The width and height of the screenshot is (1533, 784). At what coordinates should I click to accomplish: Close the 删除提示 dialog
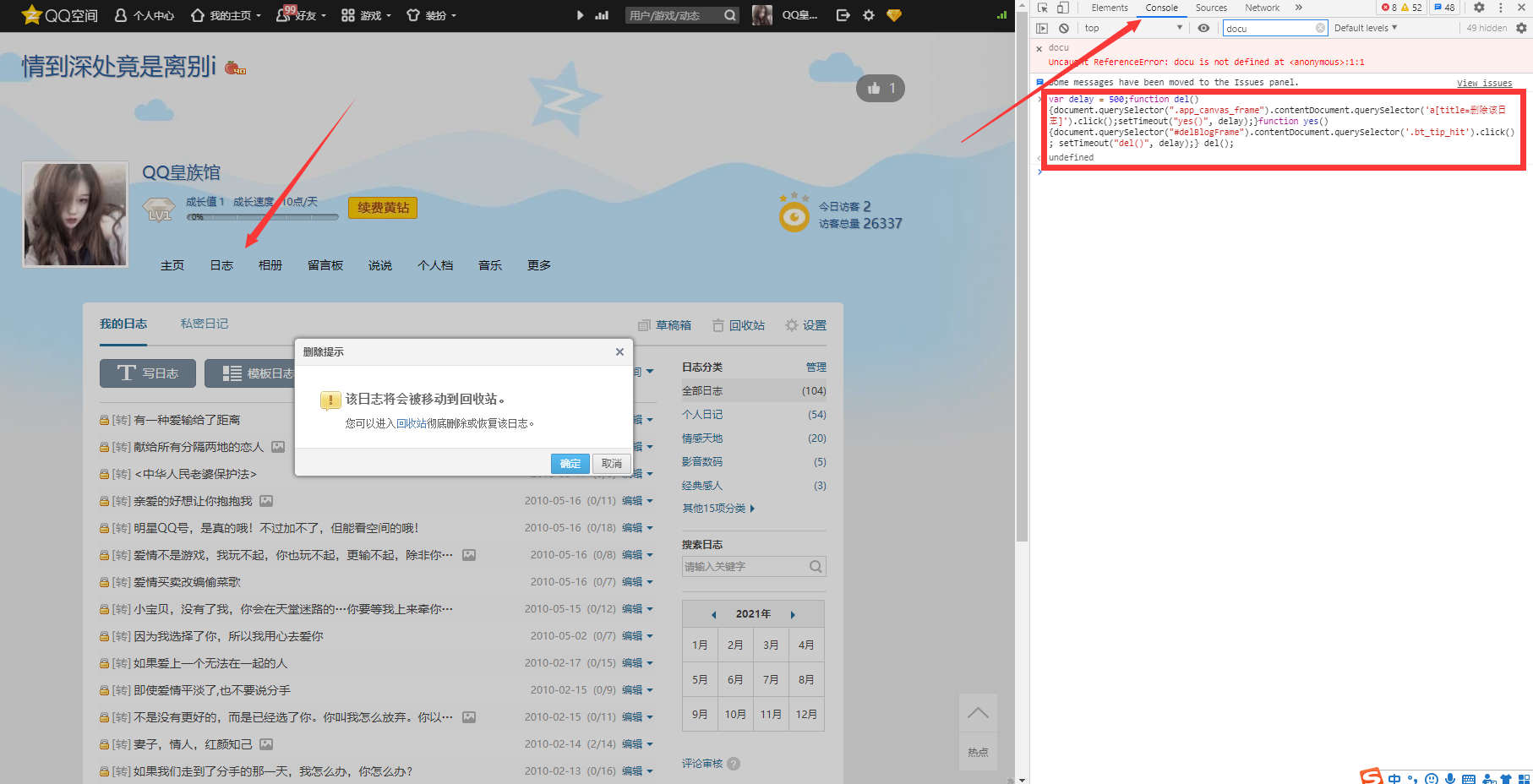619,351
